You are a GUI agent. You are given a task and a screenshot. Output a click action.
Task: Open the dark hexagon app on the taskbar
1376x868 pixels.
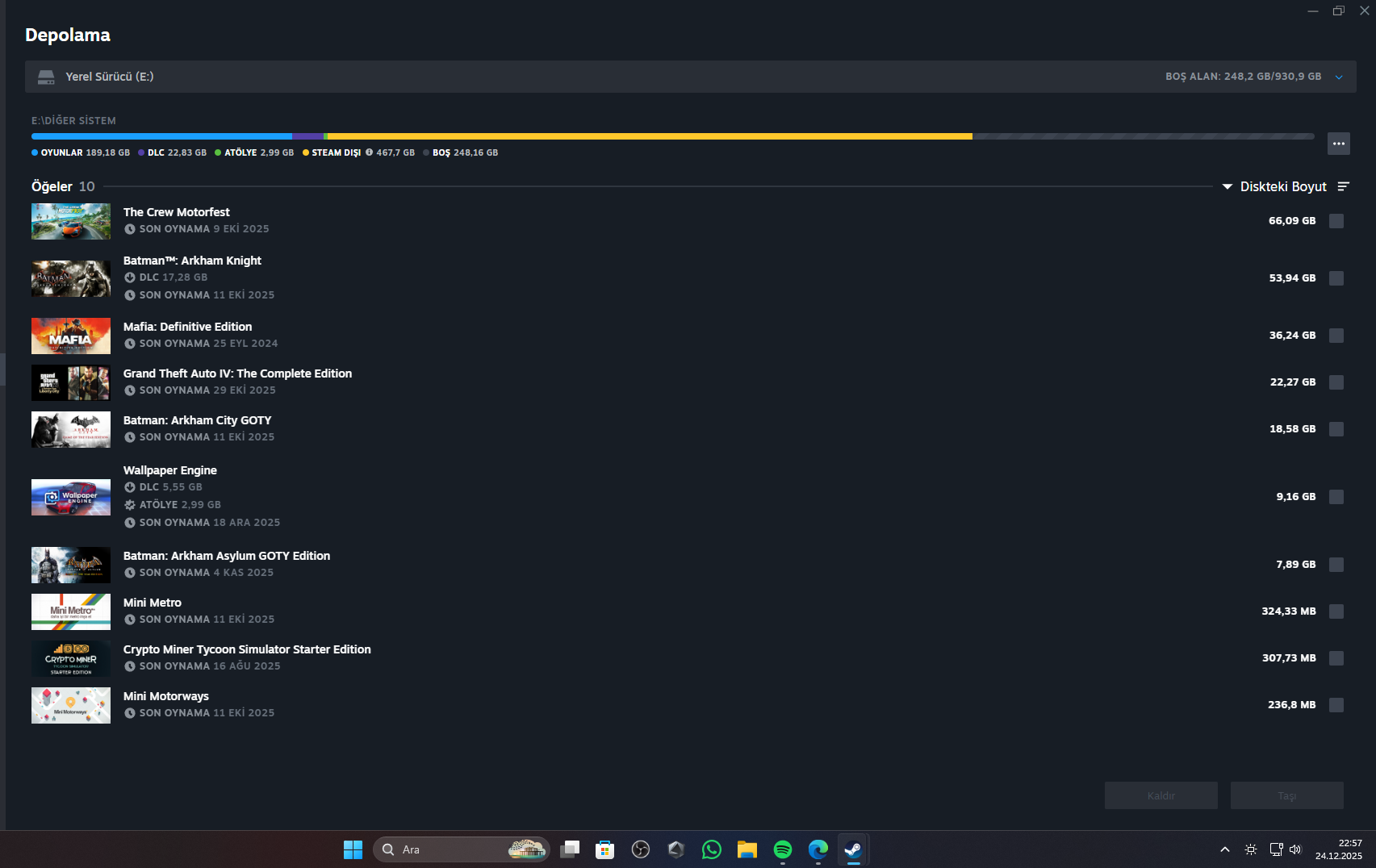point(676,849)
